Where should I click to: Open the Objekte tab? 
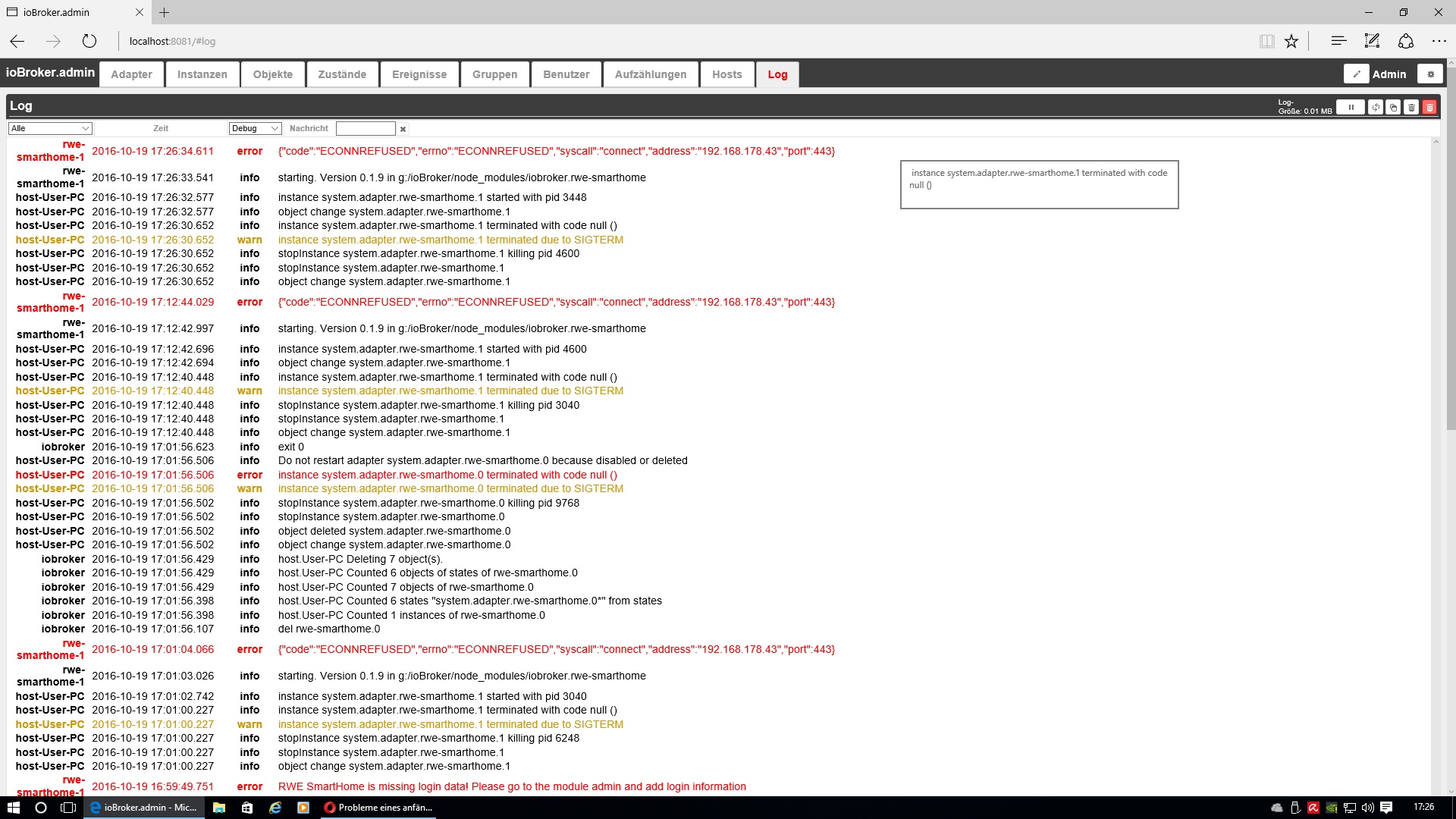tap(272, 74)
